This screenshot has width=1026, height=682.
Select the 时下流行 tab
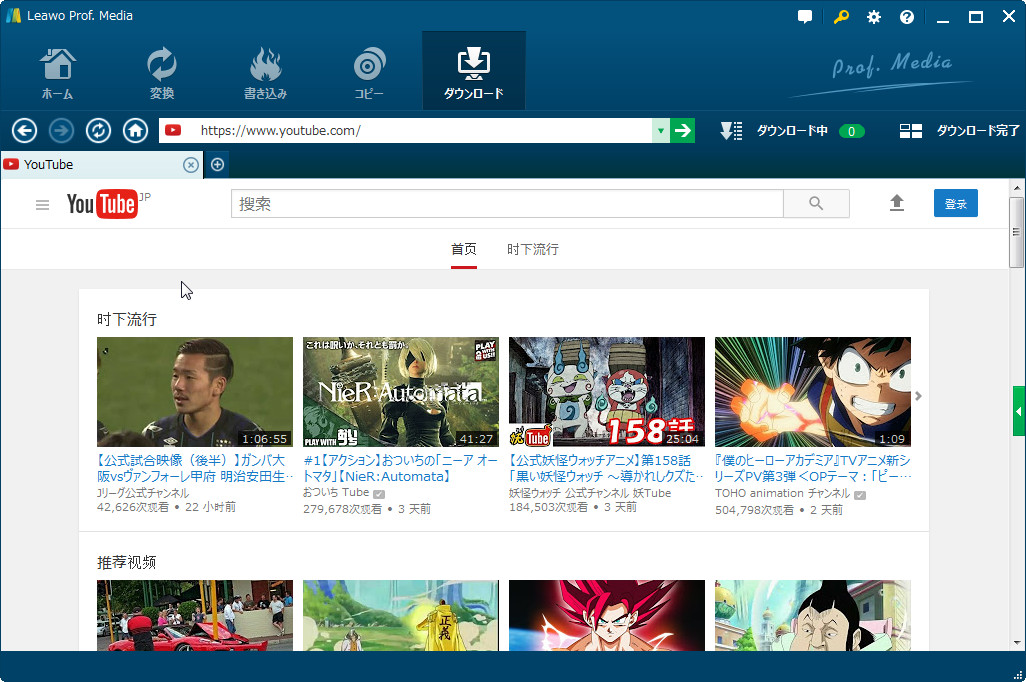[533, 249]
